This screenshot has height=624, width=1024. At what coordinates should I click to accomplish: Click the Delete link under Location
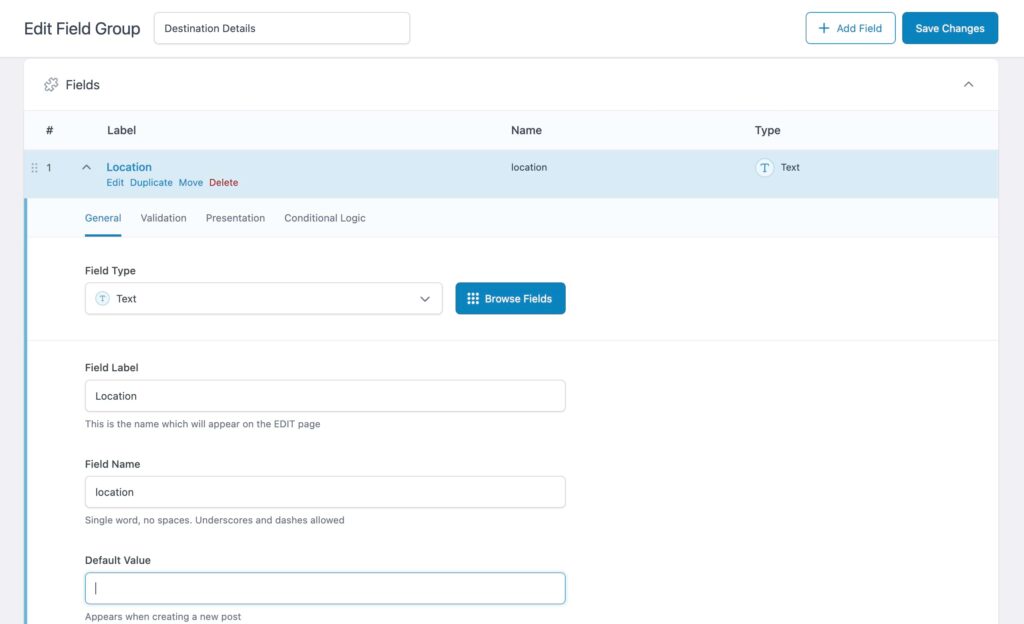click(x=223, y=183)
